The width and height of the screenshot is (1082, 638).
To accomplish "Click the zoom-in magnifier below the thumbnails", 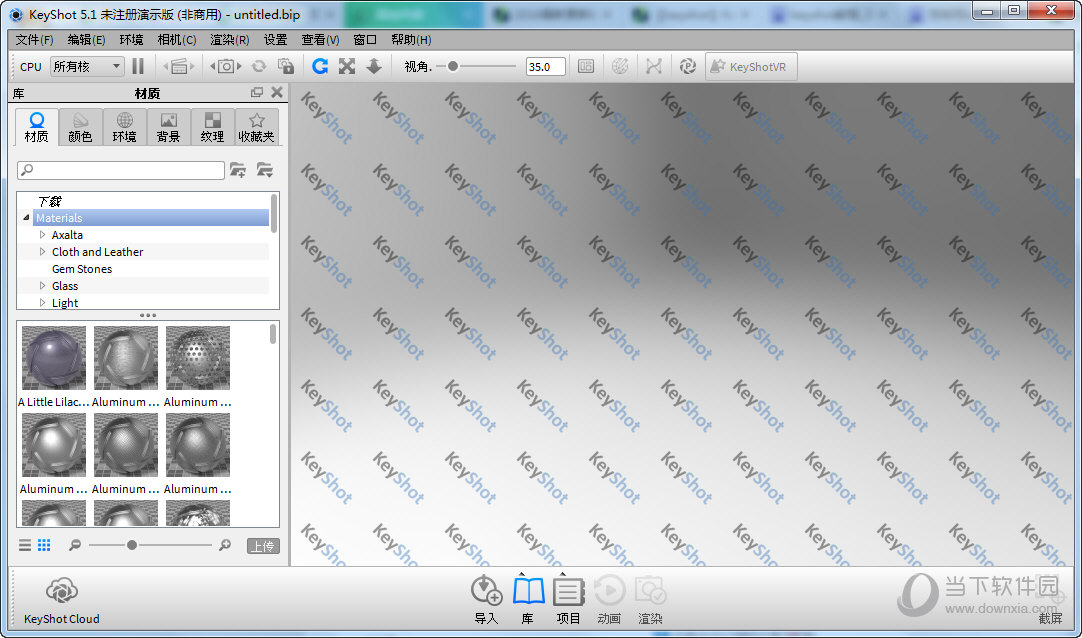I will click(x=225, y=545).
